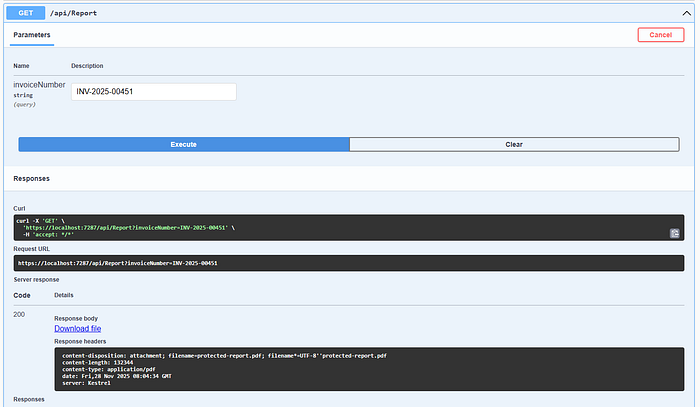Click the invoiceNumber input field
Screen dimensions: 700x407
[153, 92]
